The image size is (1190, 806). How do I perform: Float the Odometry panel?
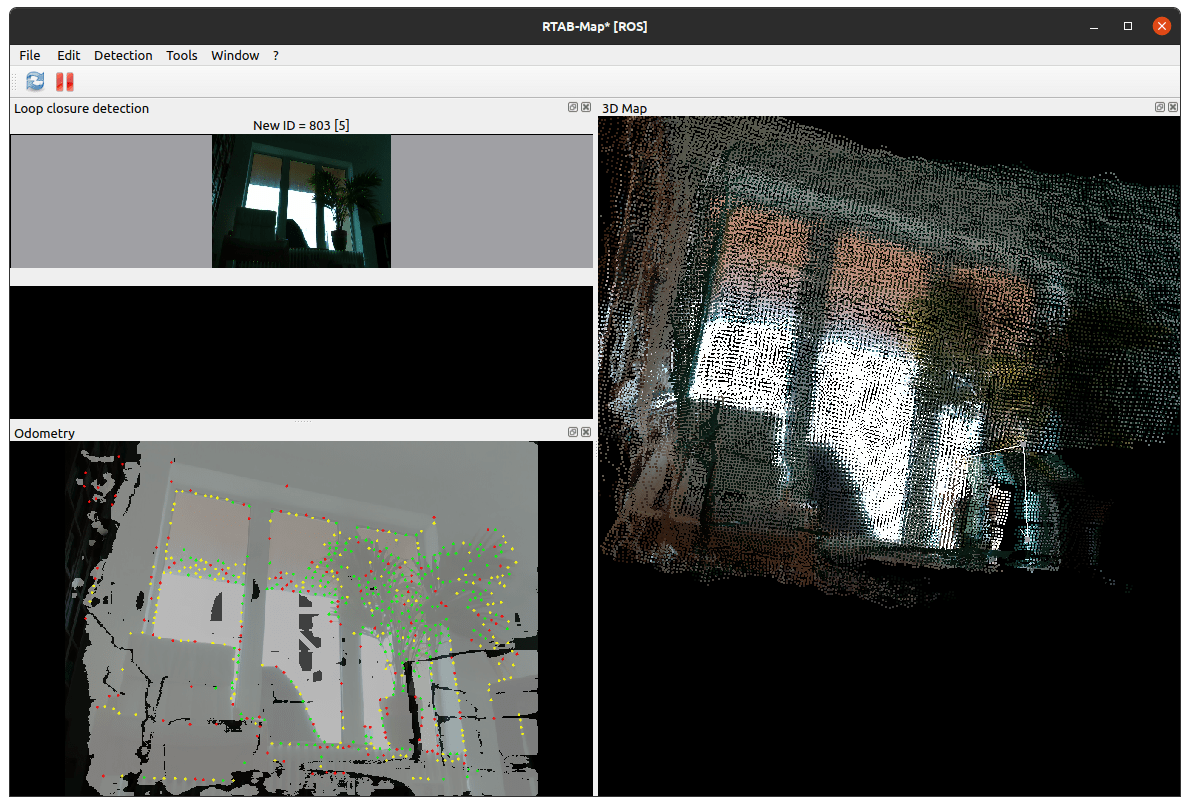click(573, 432)
